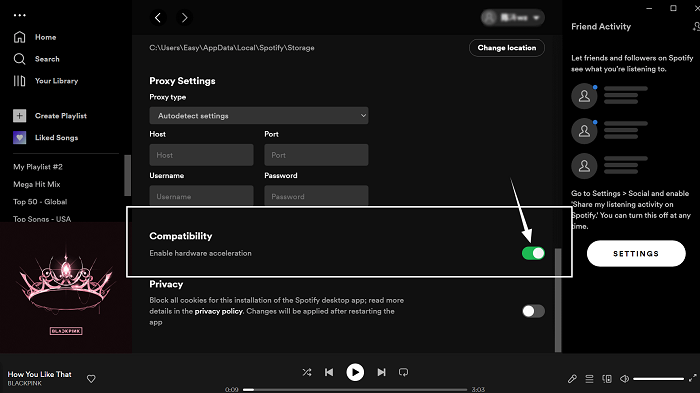Click the Username input field
This screenshot has height=393, width=700.
(x=201, y=196)
